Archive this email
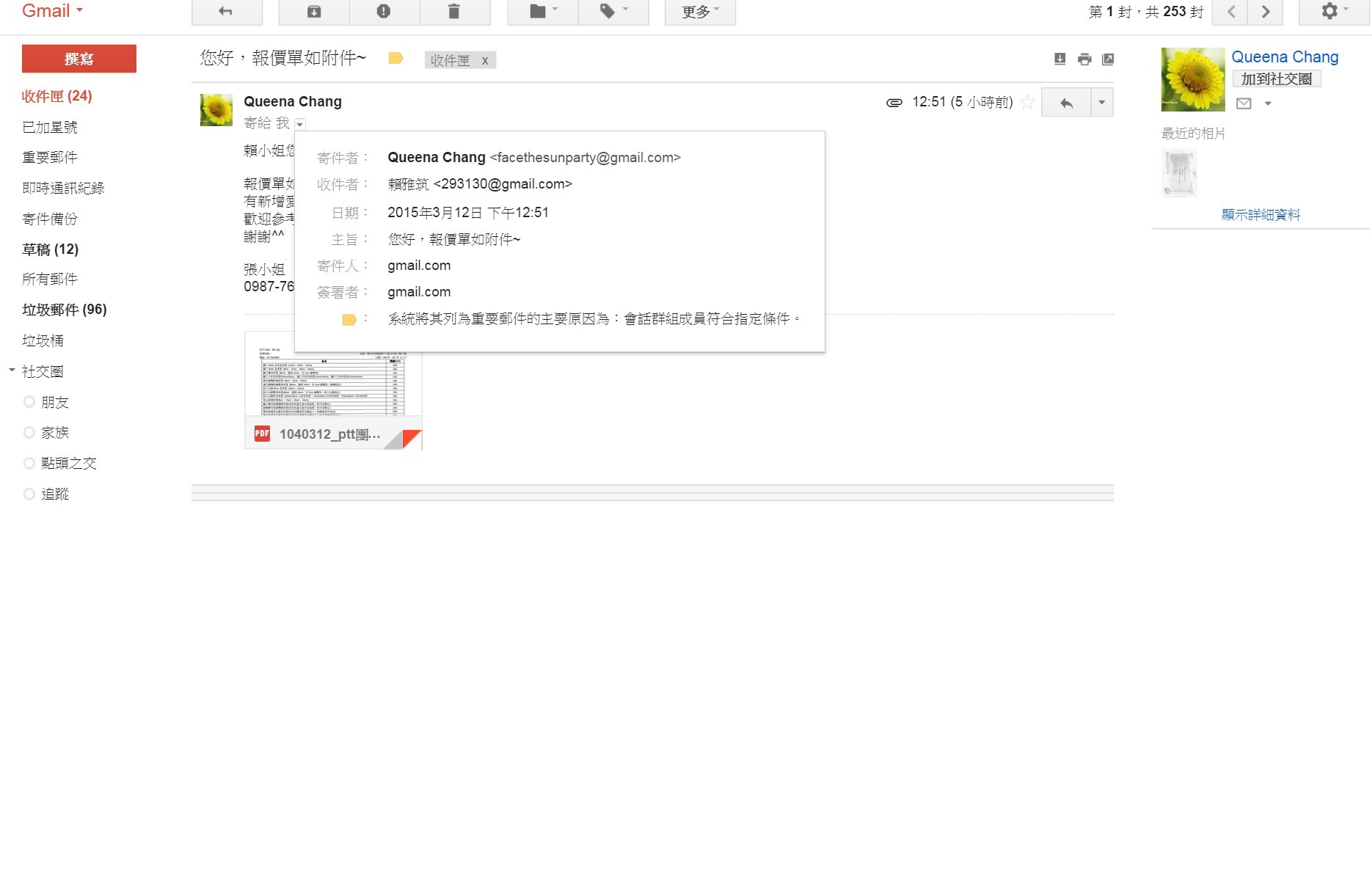1372x876 pixels. pos(314,12)
